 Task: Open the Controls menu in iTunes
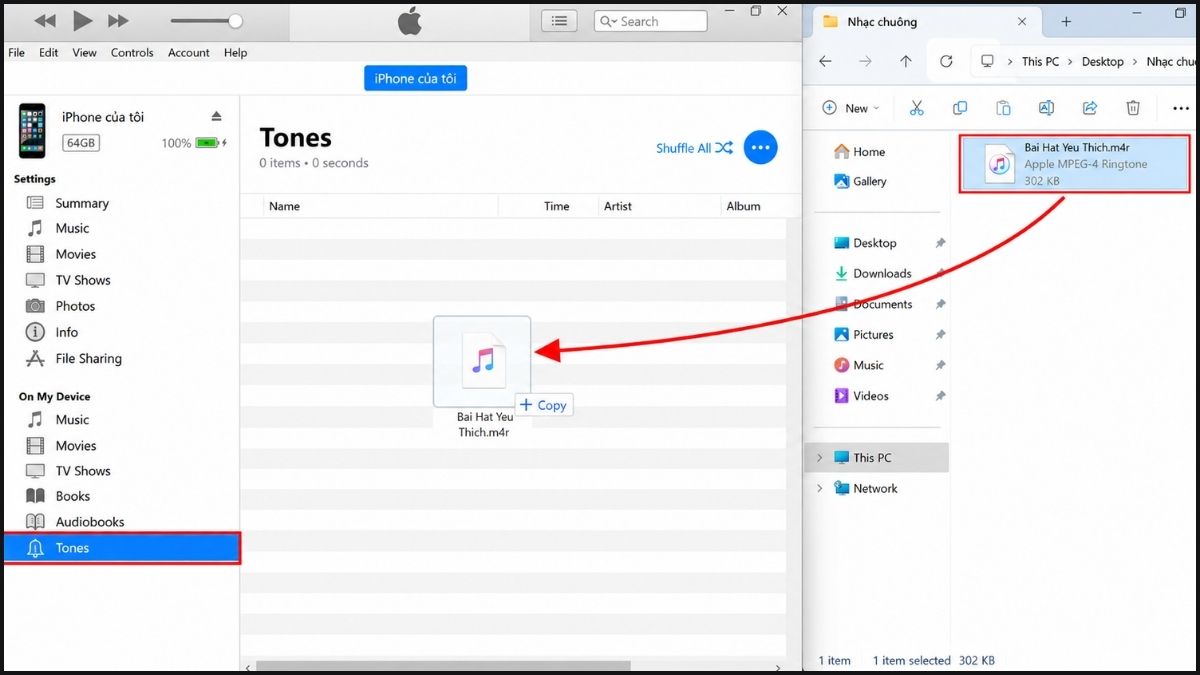click(x=132, y=53)
